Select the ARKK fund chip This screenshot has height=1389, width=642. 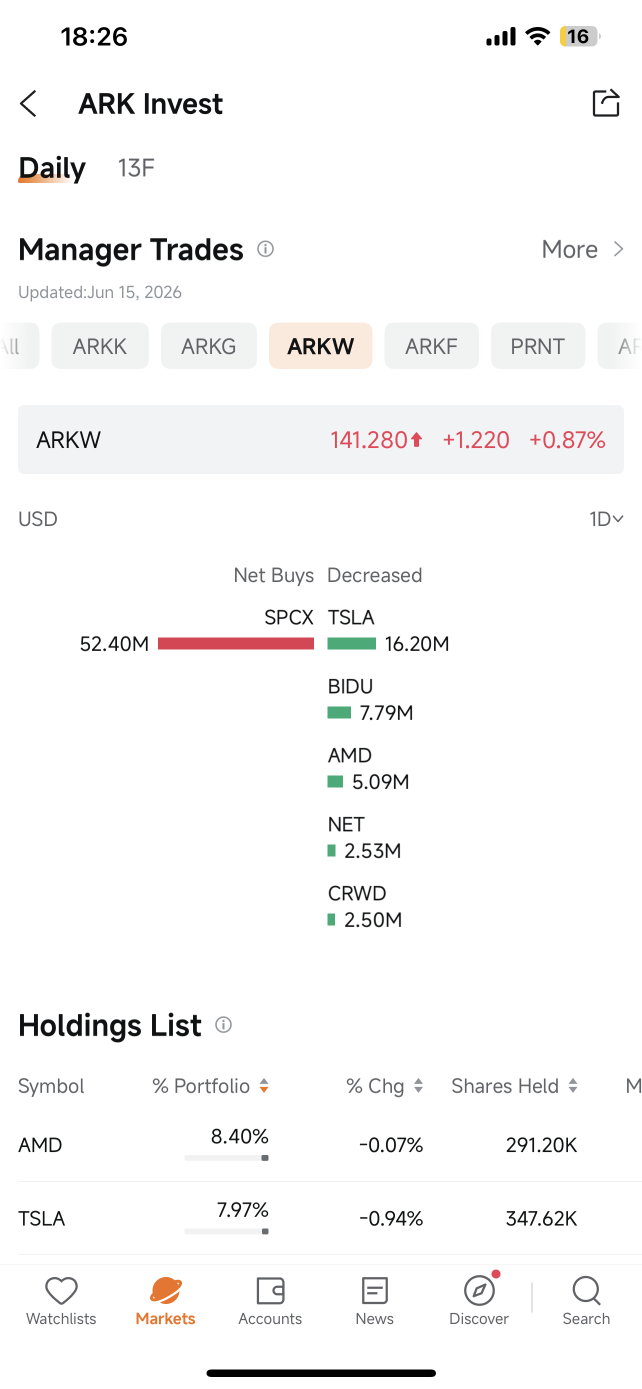pos(100,346)
